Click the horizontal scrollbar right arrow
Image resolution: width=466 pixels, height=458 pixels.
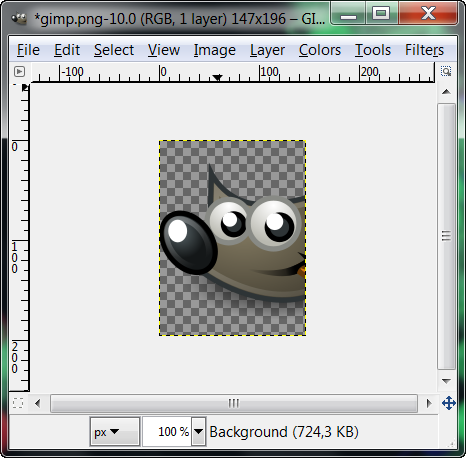pyautogui.click(x=429, y=403)
